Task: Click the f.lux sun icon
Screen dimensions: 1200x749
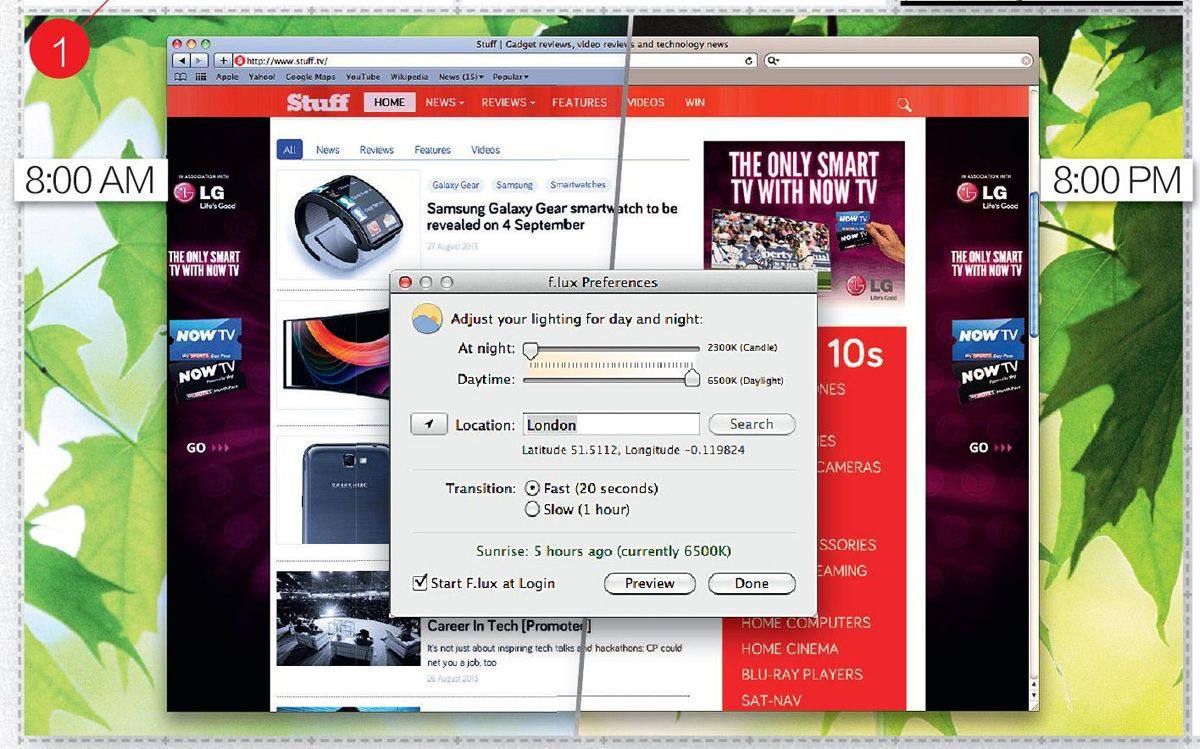Action: [428, 320]
